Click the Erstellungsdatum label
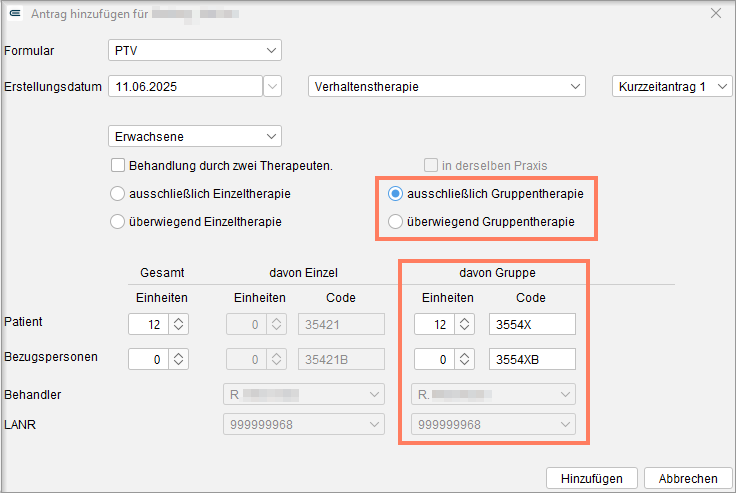Image resolution: width=736 pixels, height=493 pixels. click(53, 87)
